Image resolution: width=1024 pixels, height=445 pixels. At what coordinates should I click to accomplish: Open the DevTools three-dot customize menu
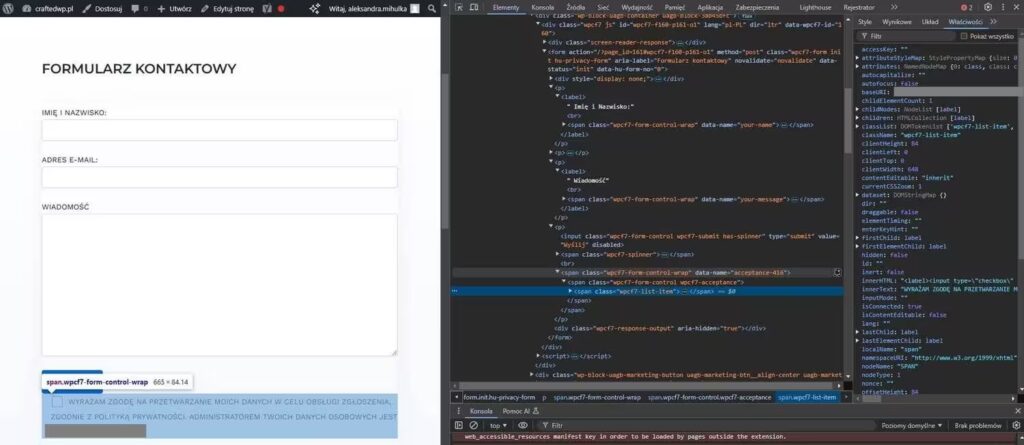click(x=1002, y=7)
